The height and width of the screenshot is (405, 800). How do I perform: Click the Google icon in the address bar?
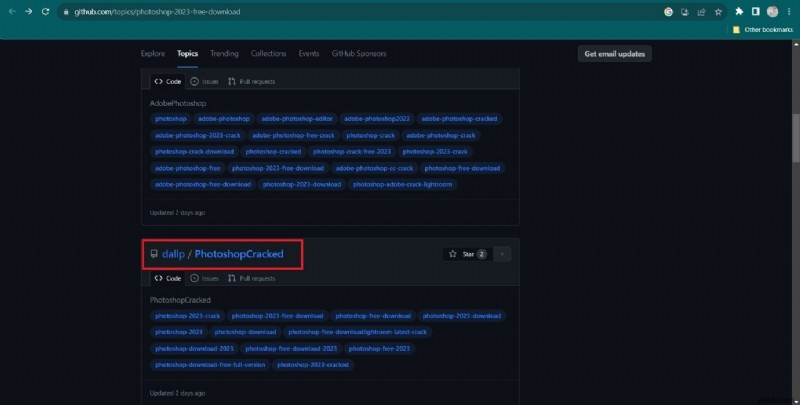coord(668,12)
